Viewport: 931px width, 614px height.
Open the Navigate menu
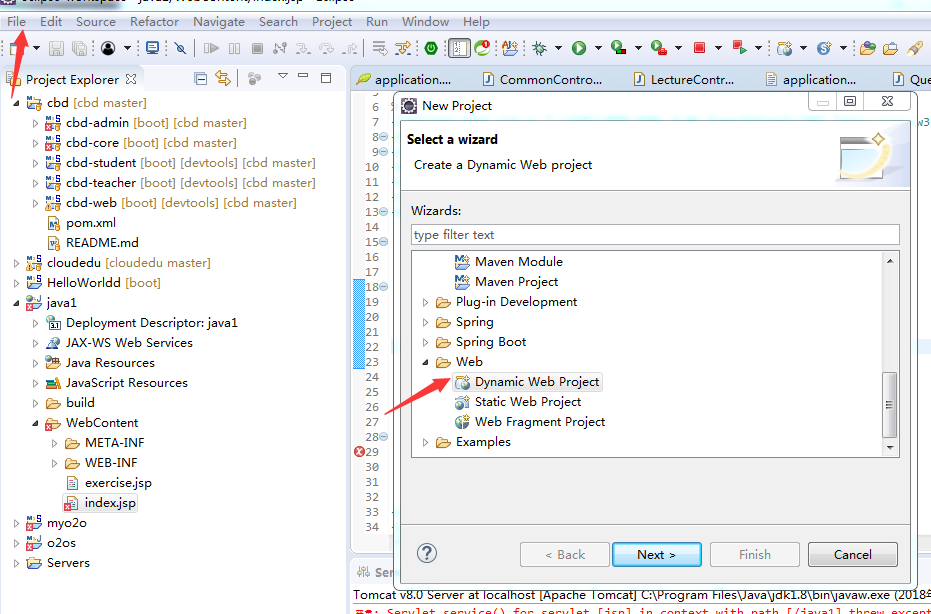coord(218,21)
